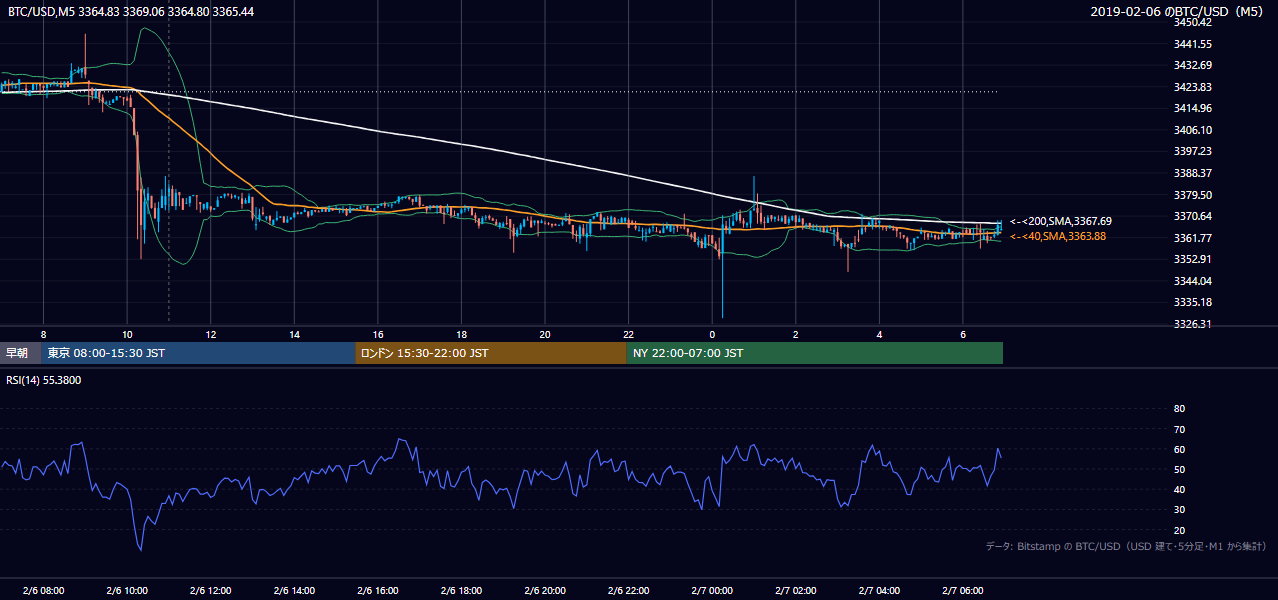Click the 2/7 04:00 time axis label

pos(879,591)
